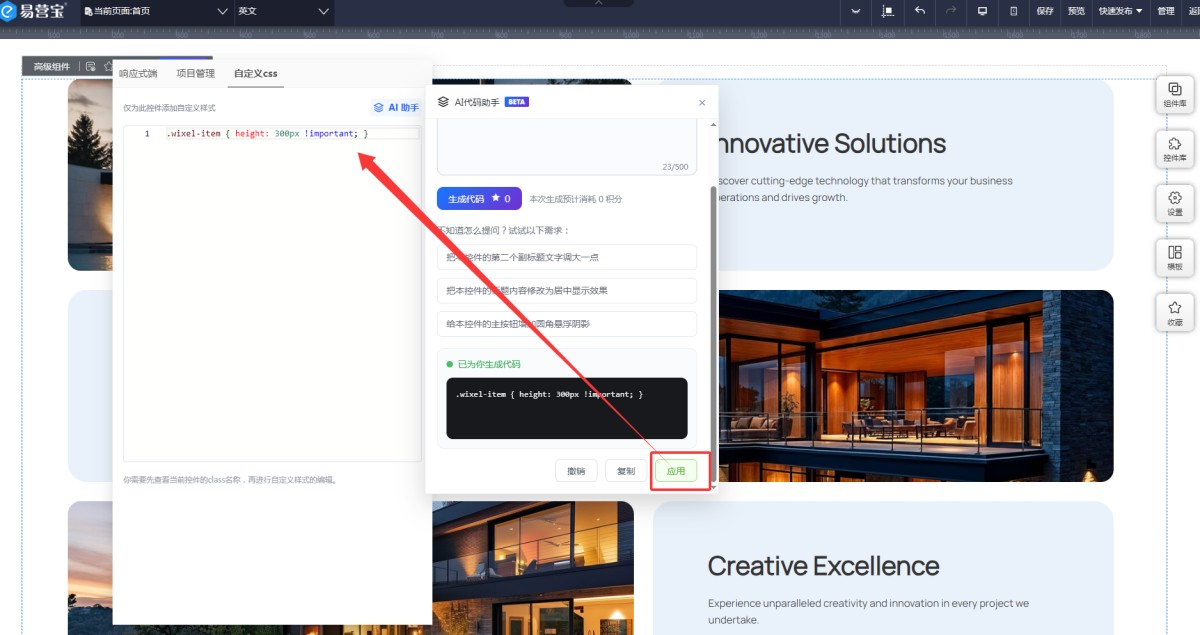Click the 保存 save button
This screenshot has width=1200, height=635.
tap(1045, 11)
